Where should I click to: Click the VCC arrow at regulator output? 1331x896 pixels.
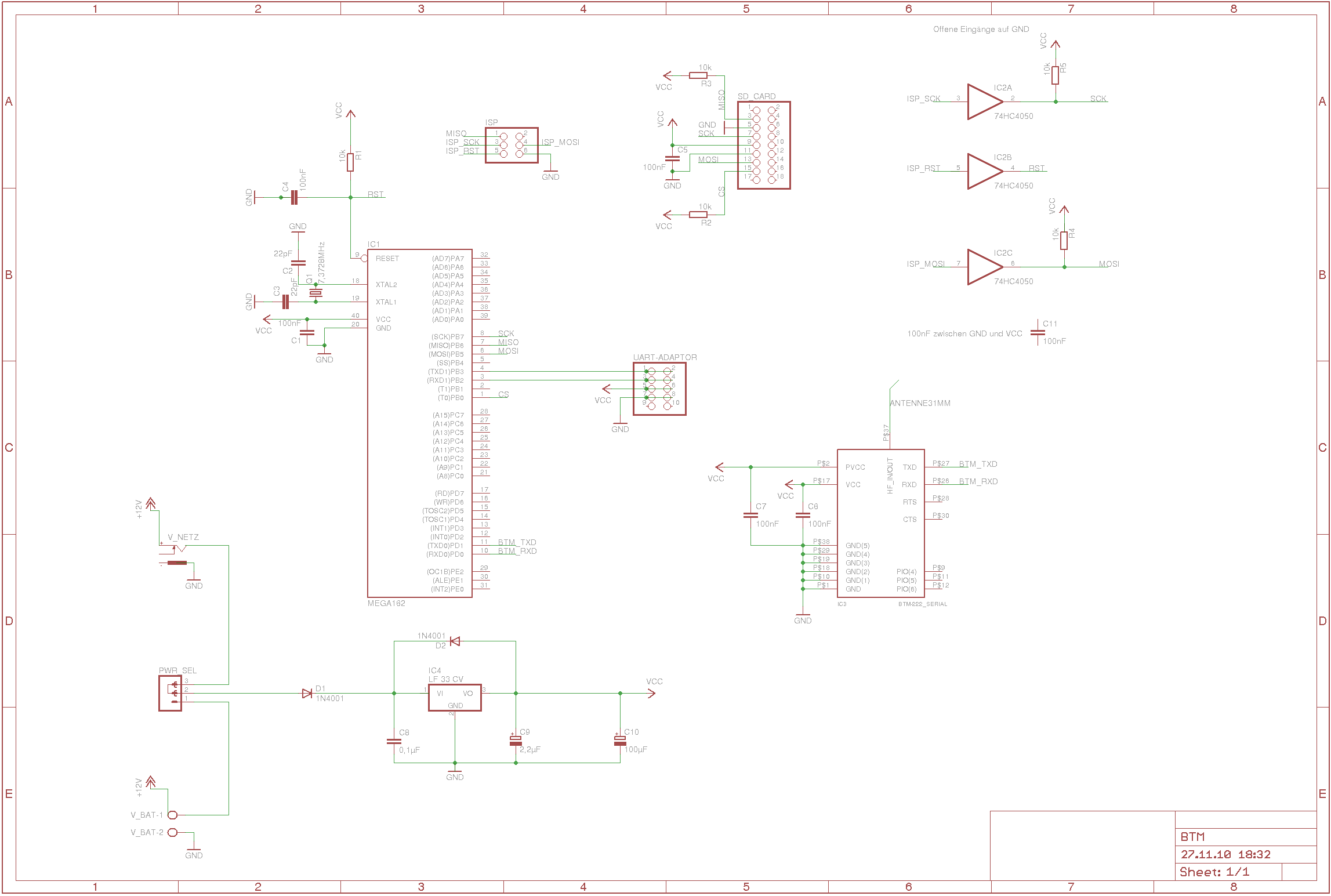651,693
